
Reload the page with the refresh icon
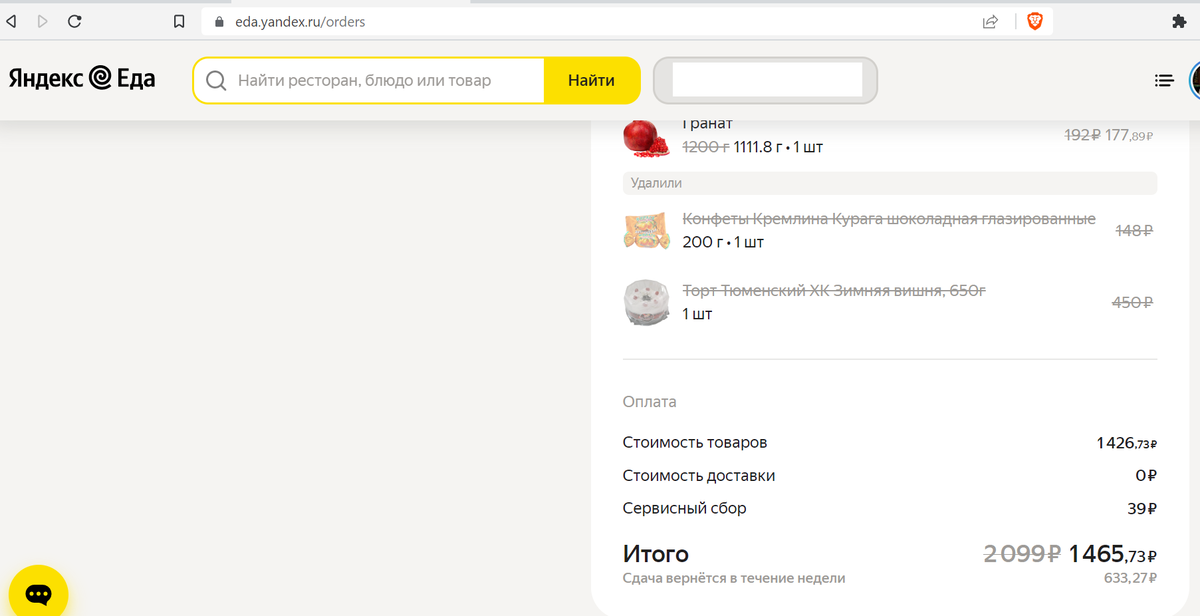pos(74,21)
